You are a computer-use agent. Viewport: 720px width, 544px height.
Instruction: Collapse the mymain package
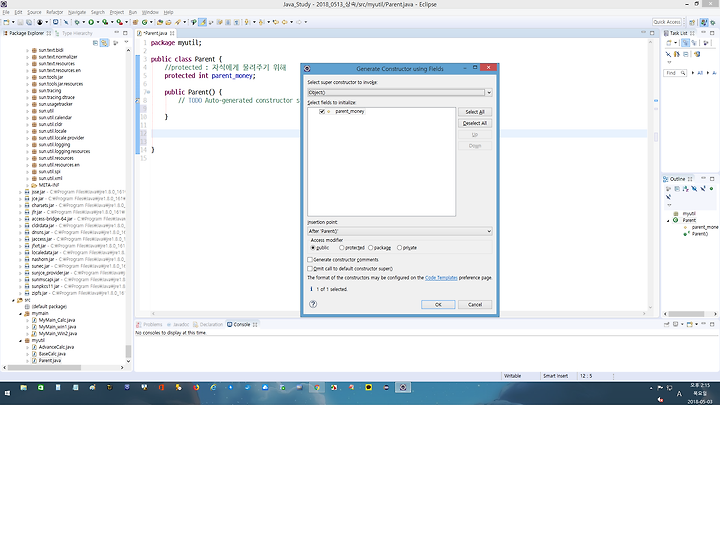20,314
